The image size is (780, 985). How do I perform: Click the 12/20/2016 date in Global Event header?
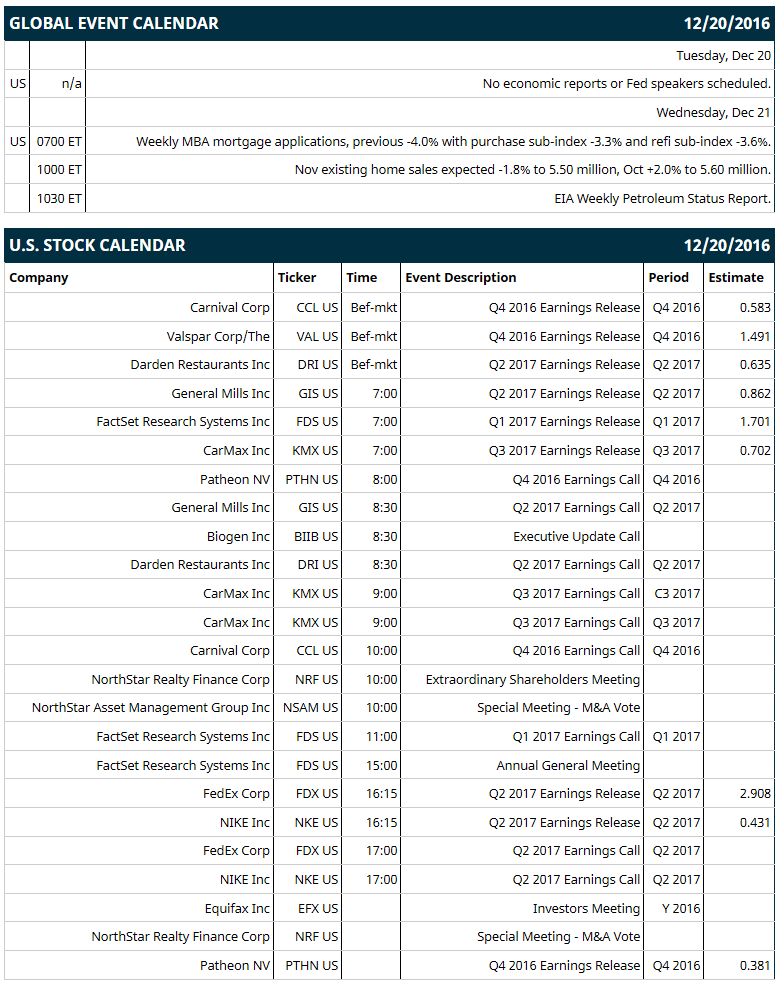727,23
